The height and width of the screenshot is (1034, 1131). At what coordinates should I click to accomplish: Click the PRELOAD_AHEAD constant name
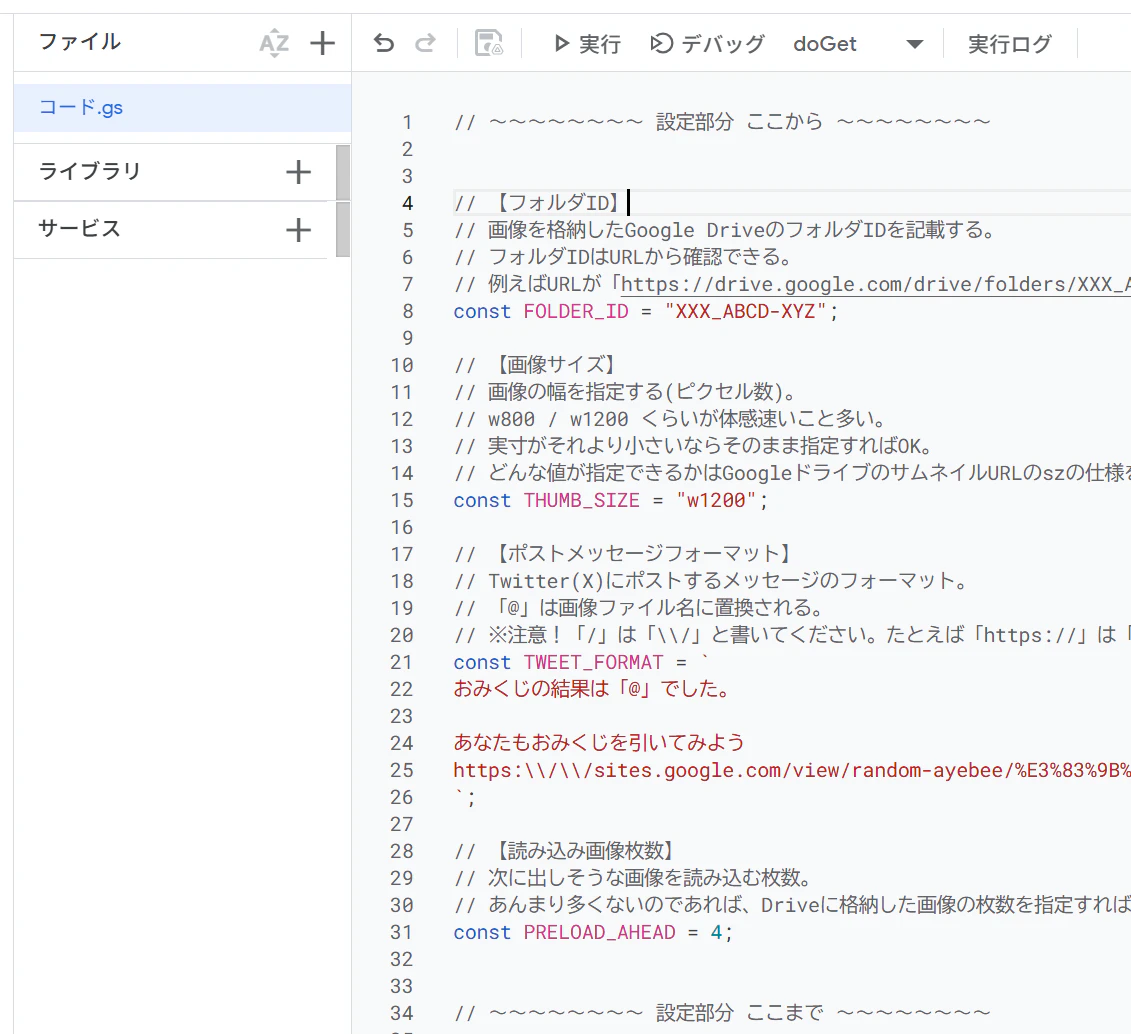coord(599,932)
